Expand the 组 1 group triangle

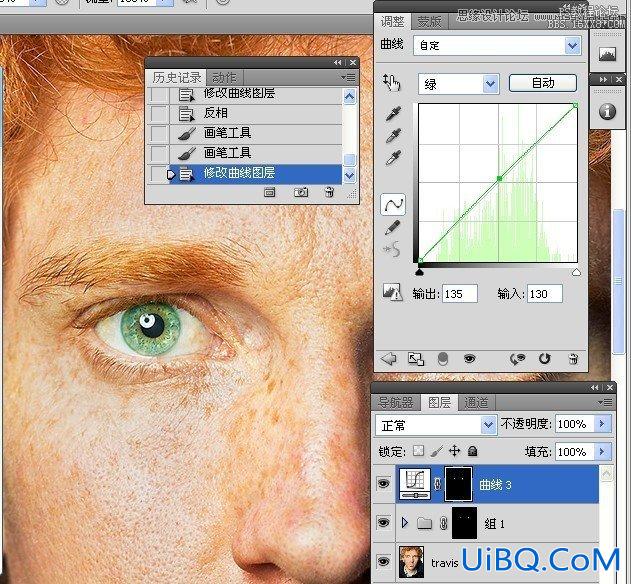point(405,523)
